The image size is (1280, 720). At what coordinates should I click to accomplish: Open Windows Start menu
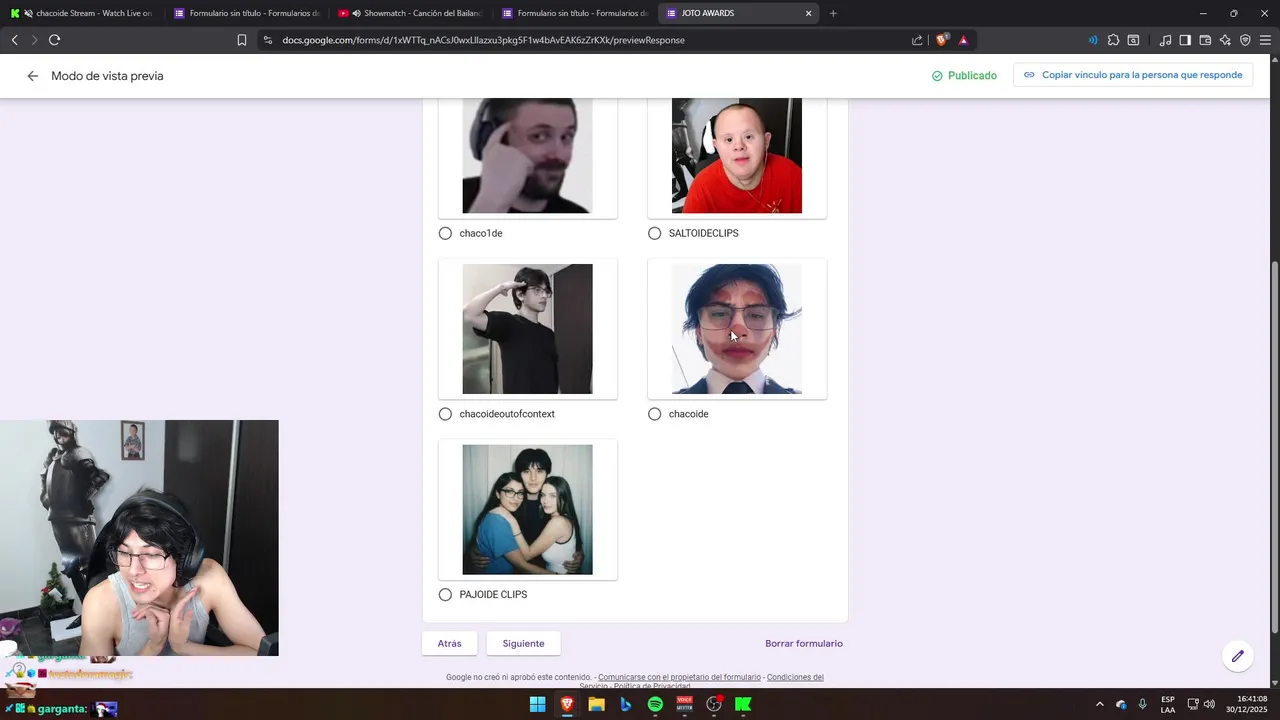pos(537,704)
